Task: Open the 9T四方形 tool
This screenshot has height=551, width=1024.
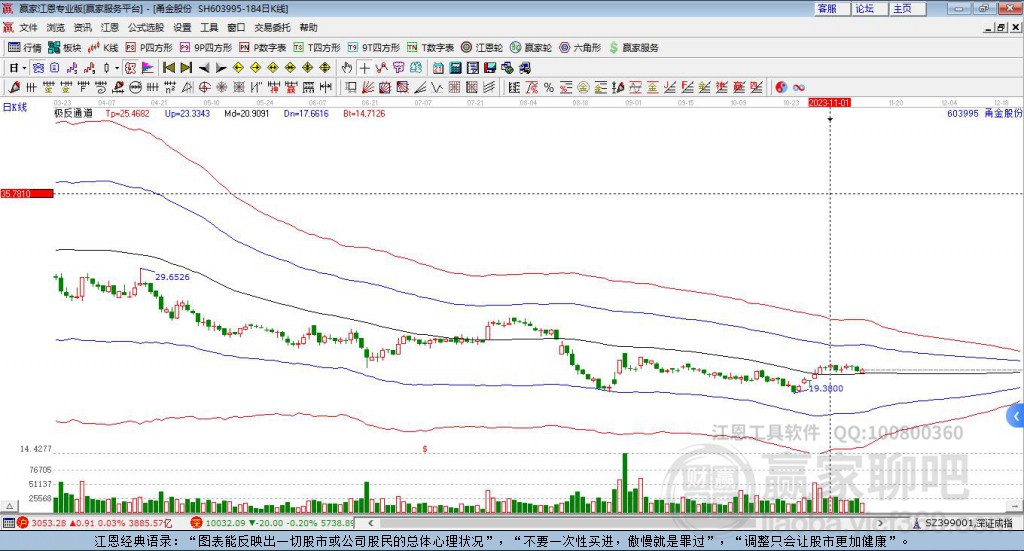Action: (x=374, y=48)
